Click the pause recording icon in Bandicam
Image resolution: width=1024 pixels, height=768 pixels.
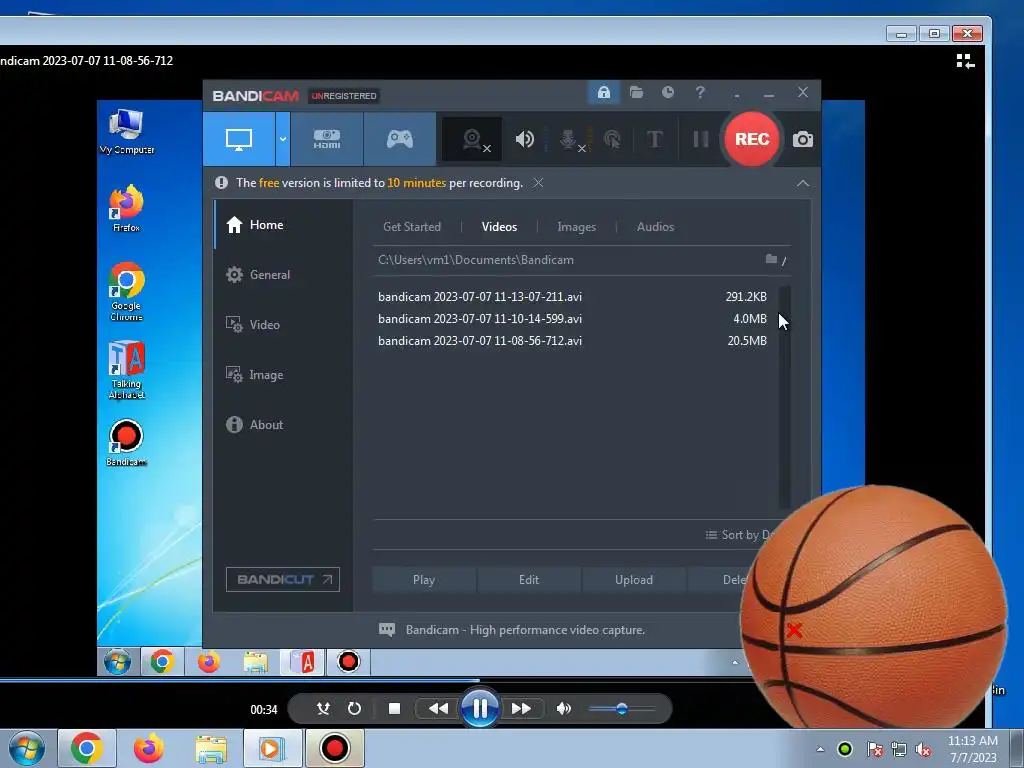pos(700,139)
